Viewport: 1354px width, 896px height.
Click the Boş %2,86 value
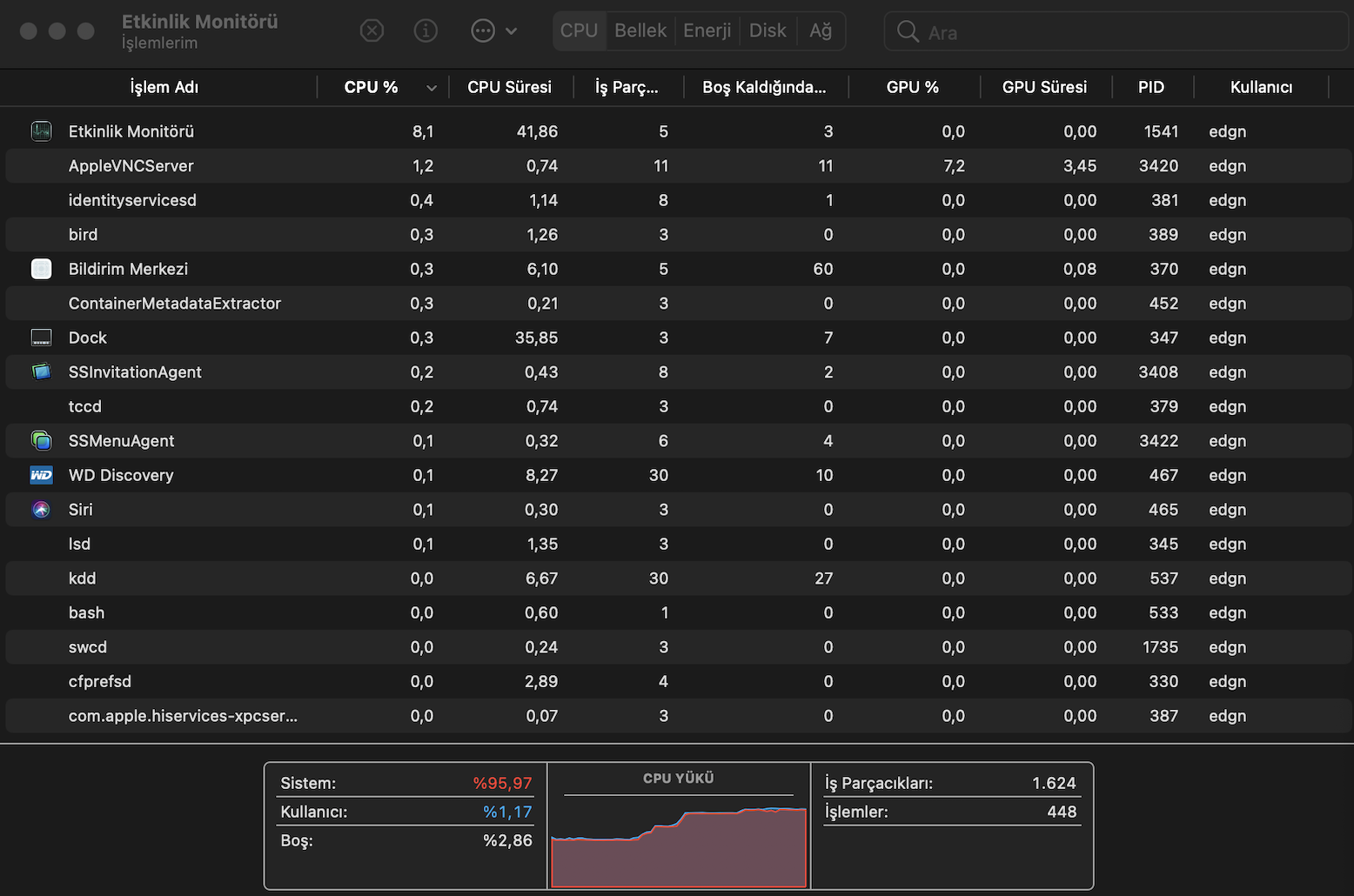click(507, 840)
